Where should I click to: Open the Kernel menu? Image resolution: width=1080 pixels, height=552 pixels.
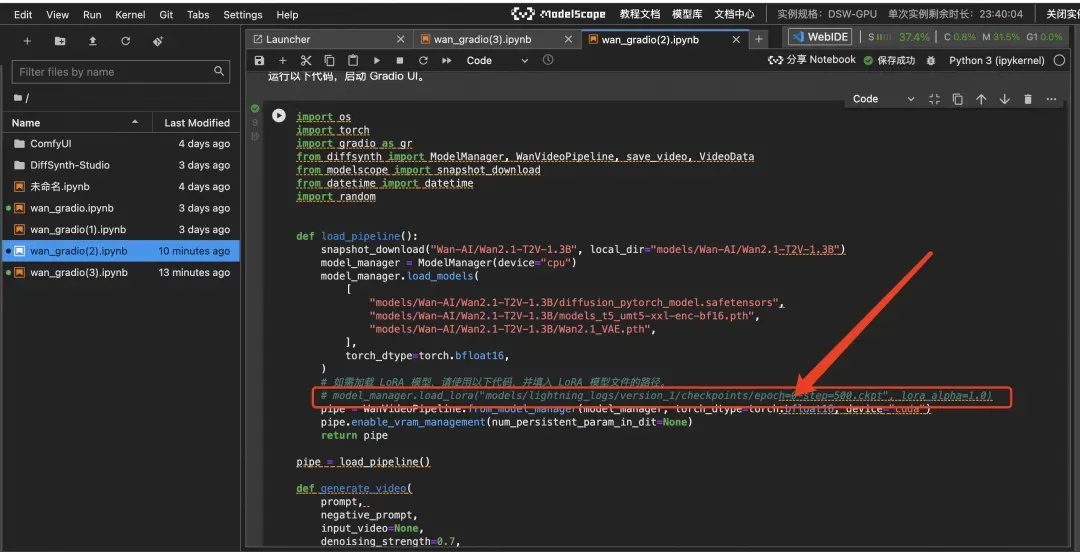tap(130, 15)
